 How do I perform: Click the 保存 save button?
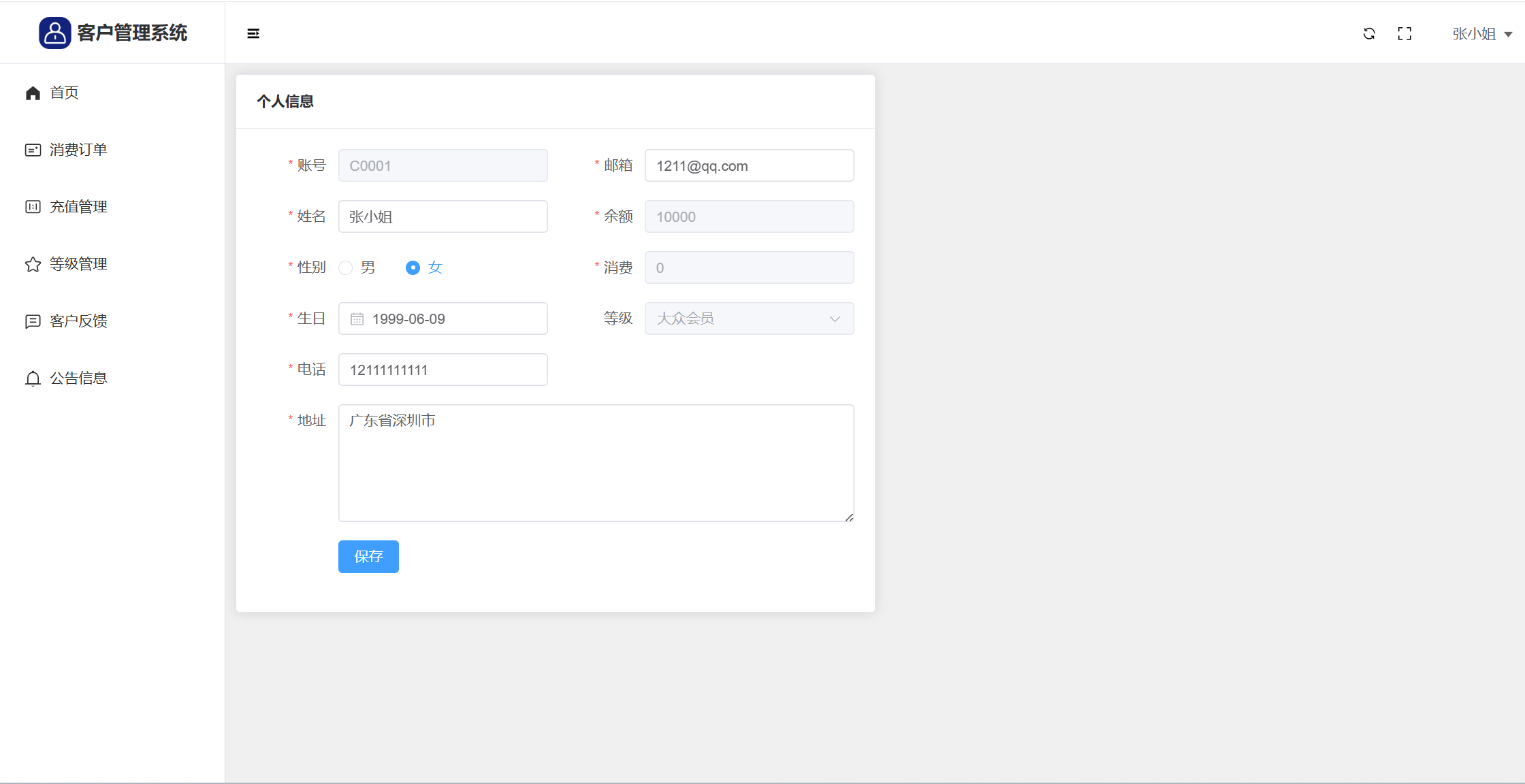[368, 557]
